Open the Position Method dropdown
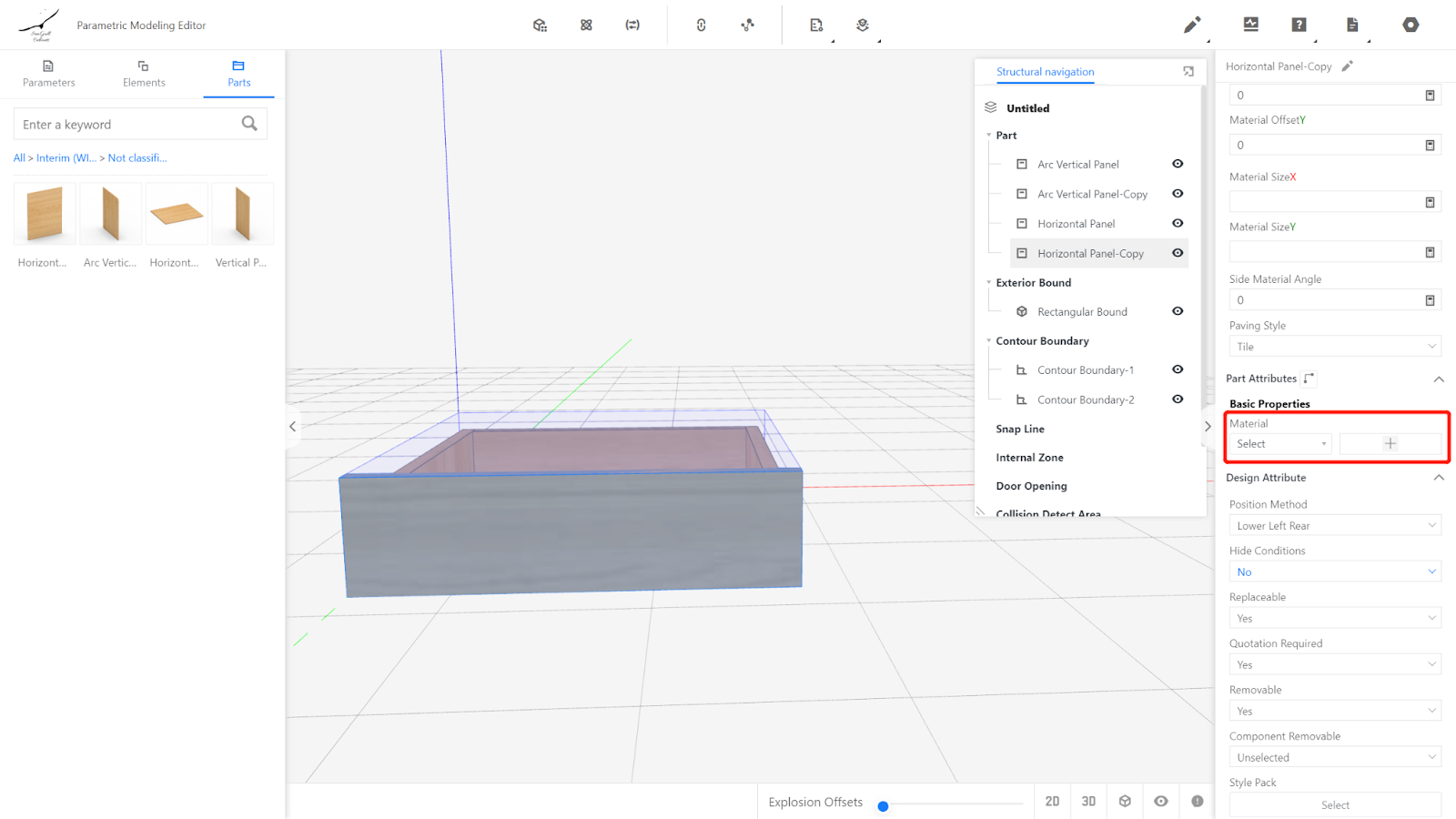1456x819 pixels. [1334, 526]
